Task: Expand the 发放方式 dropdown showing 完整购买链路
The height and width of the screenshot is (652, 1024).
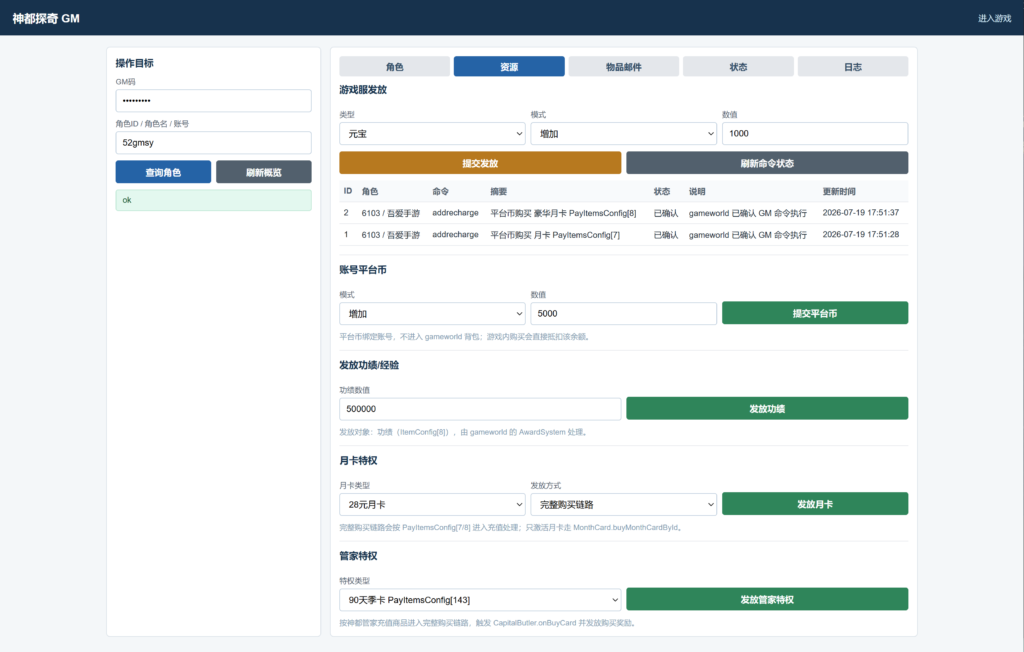Action: point(624,504)
